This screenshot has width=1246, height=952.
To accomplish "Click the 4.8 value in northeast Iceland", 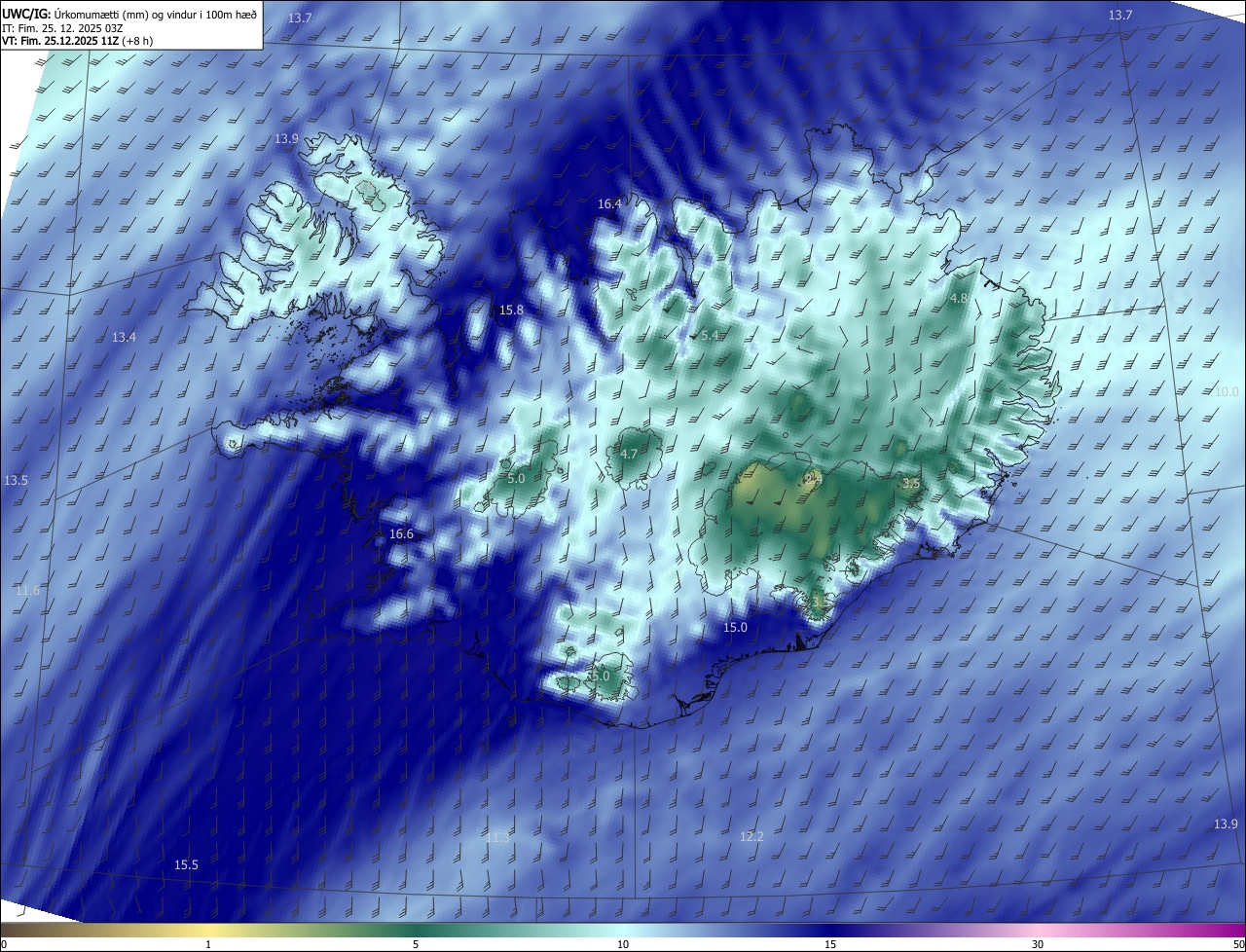I will (x=959, y=298).
